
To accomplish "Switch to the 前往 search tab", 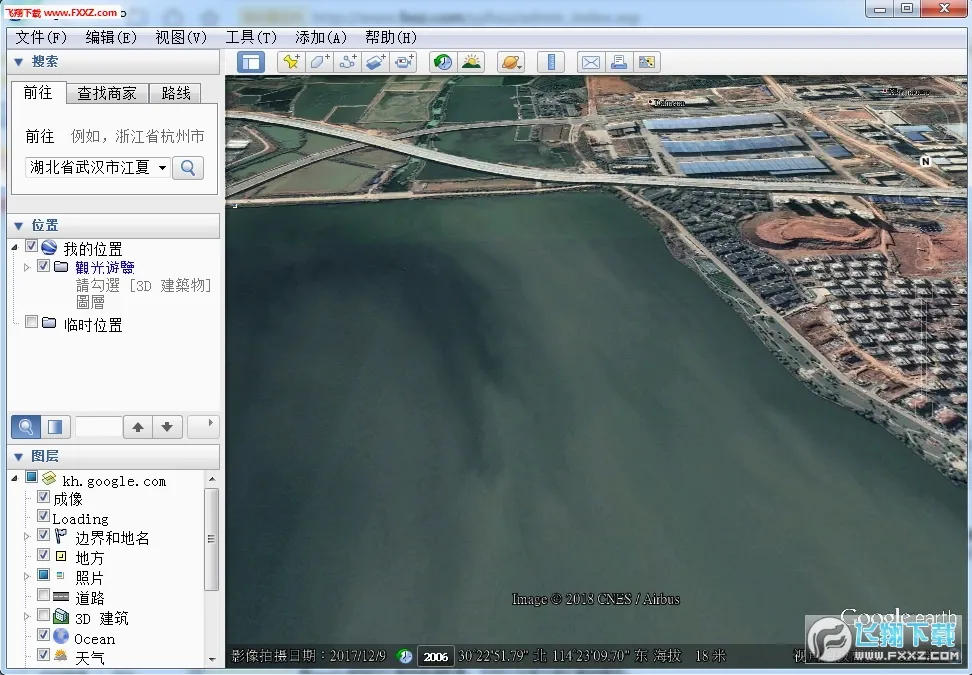I will pyautogui.click(x=38, y=92).
